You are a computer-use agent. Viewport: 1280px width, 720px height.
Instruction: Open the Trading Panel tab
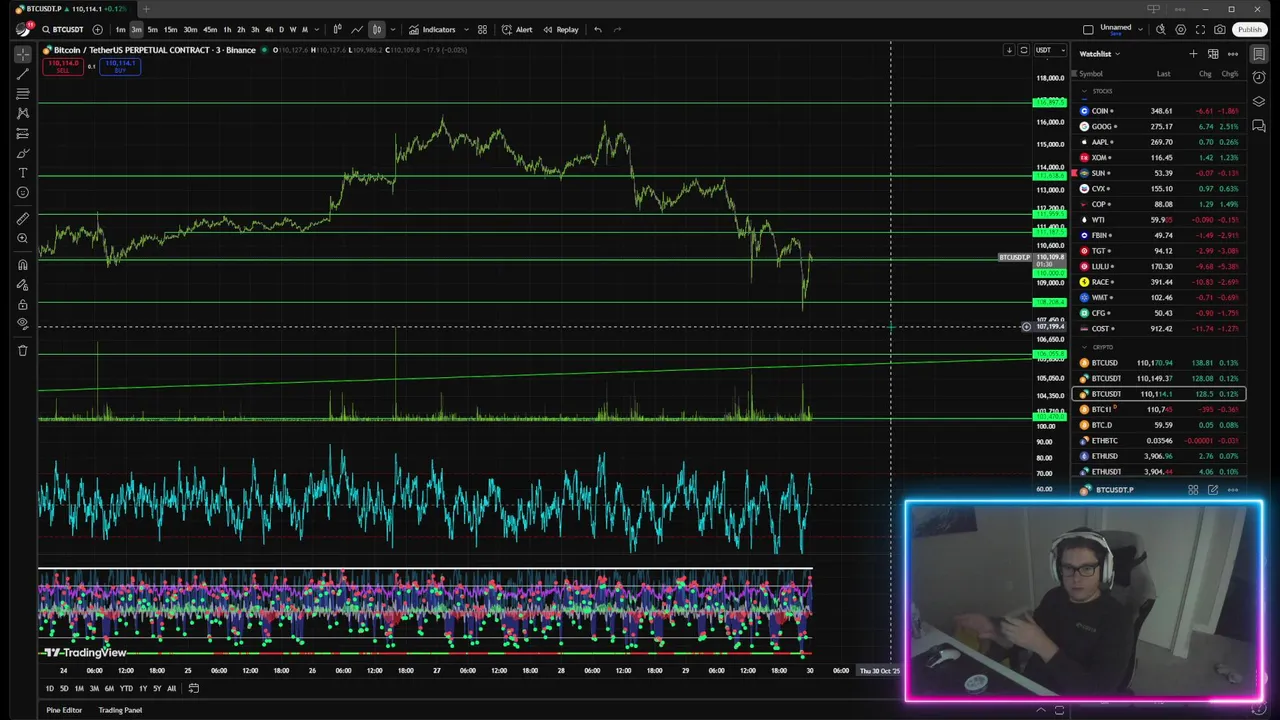point(120,710)
